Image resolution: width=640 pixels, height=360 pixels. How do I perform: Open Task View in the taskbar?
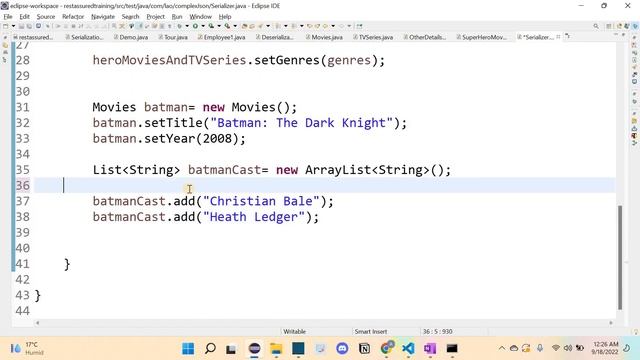(231, 349)
